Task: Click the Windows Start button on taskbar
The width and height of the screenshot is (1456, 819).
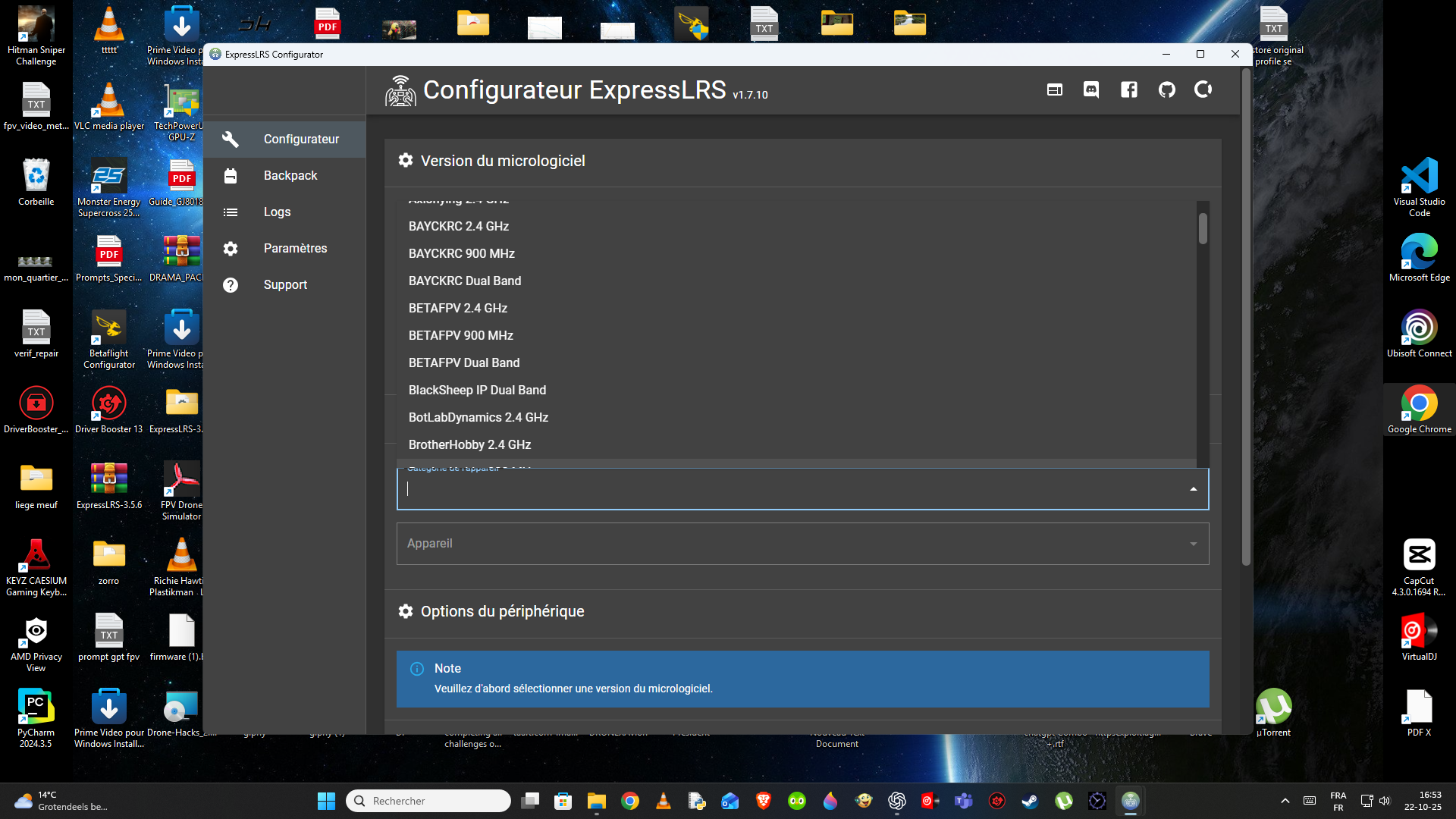Action: point(326,801)
